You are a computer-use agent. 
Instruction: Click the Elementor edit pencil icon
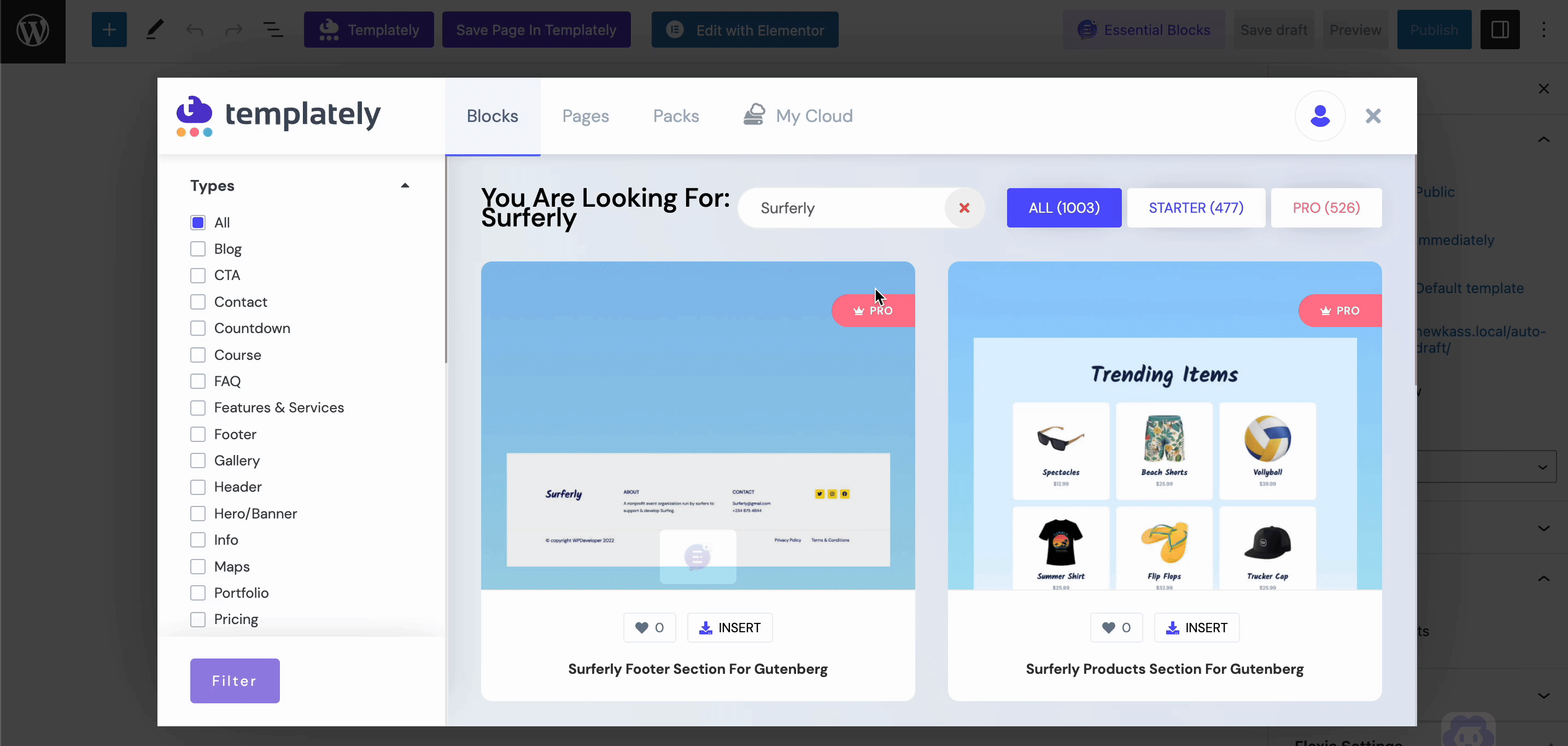point(155,30)
